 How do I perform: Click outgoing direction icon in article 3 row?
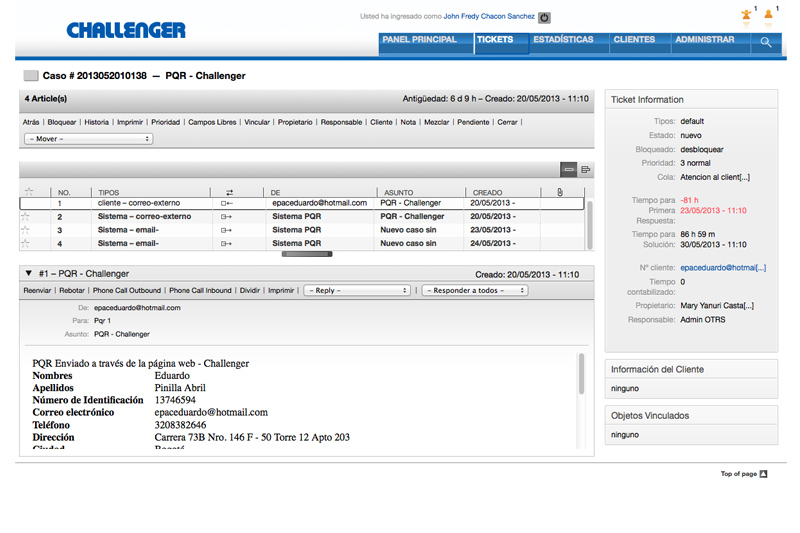click(x=226, y=230)
